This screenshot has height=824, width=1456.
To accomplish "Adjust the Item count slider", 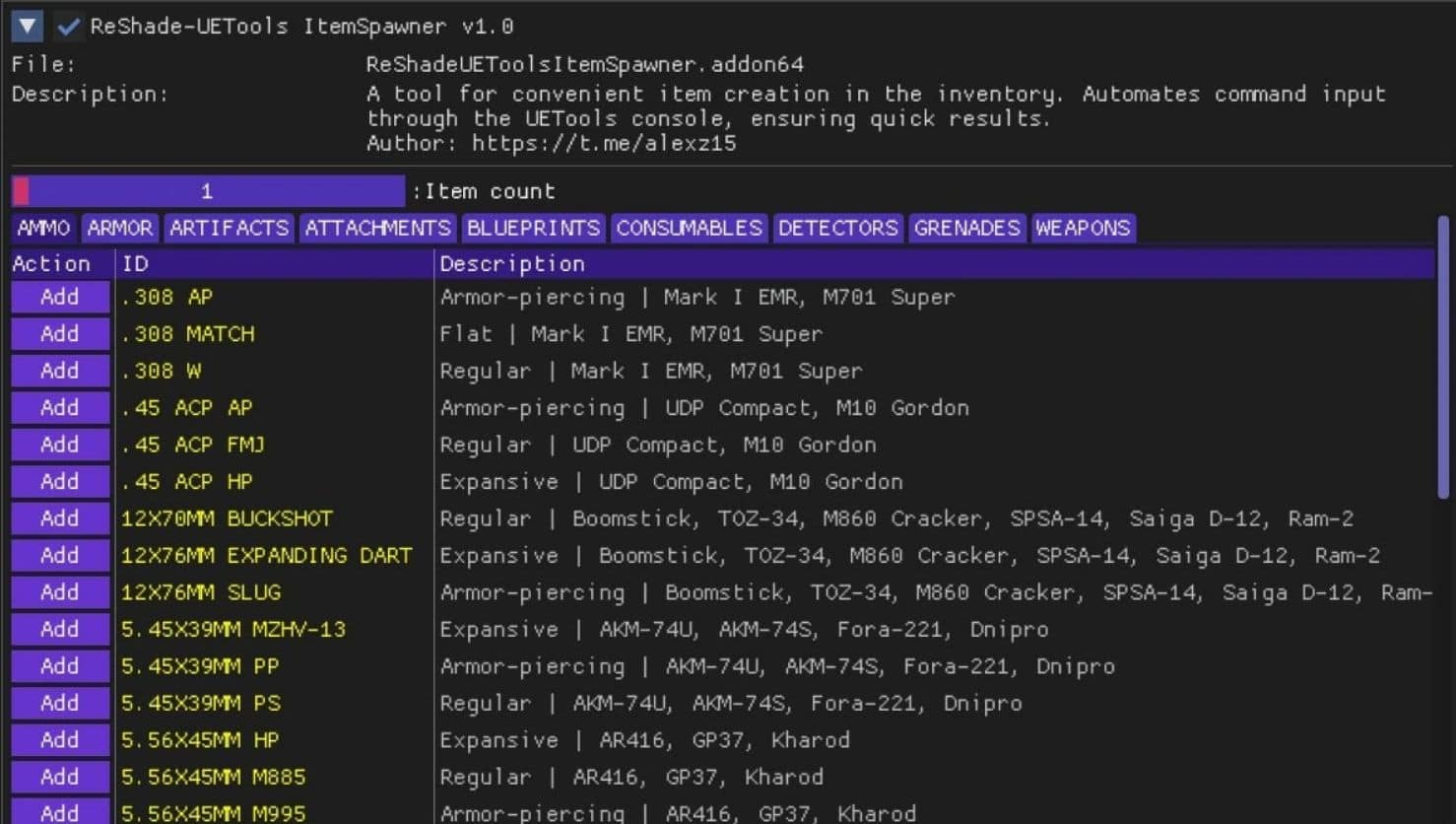I will 208,191.
